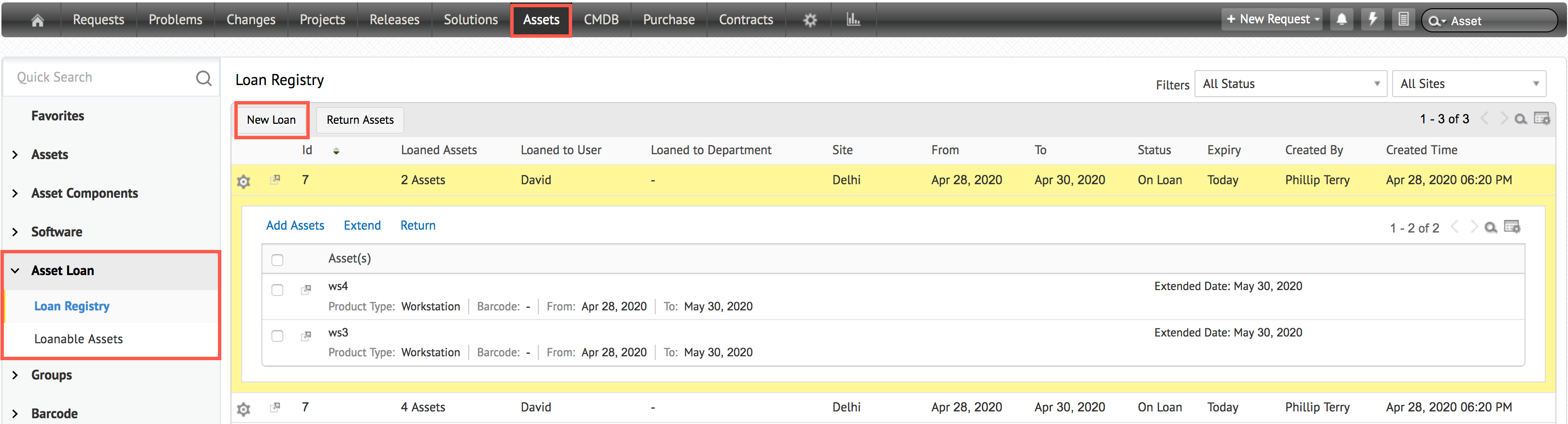The height and width of the screenshot is (424, 1568).
Task: Click the Quick Search magnifier icon
Action: tap(203, 78)
